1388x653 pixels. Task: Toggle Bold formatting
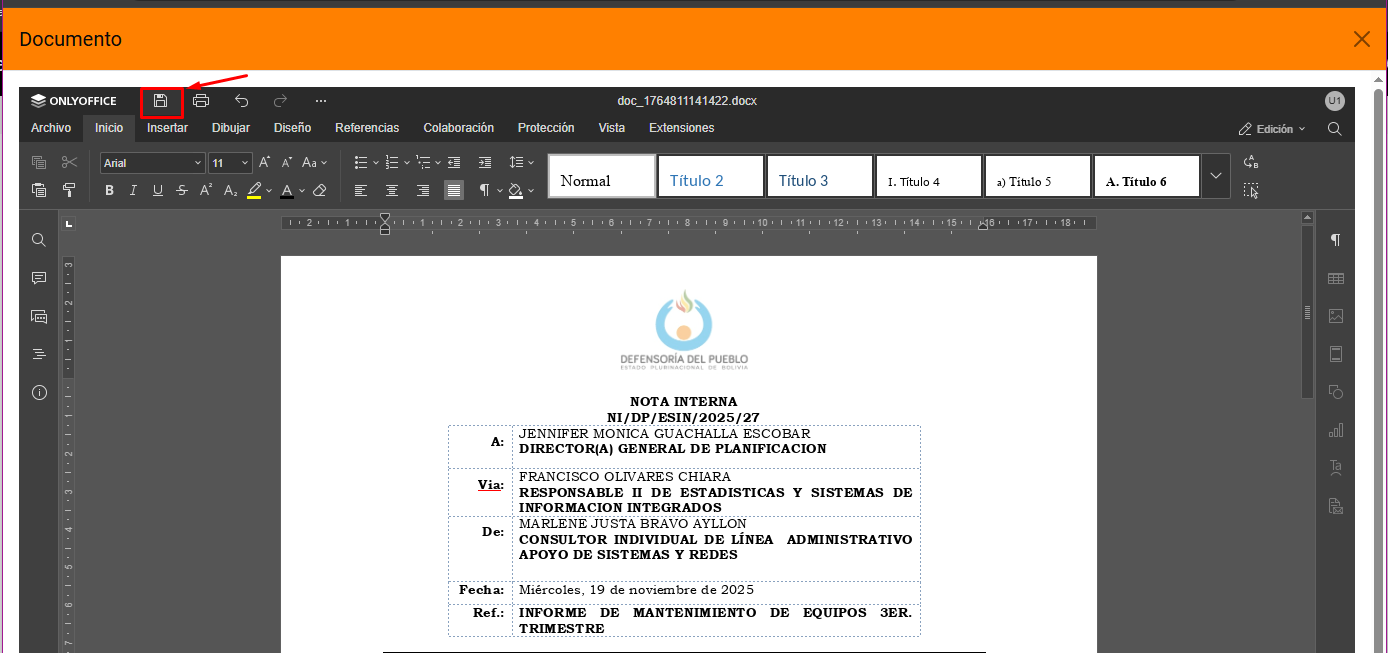(x=109, y=190)
